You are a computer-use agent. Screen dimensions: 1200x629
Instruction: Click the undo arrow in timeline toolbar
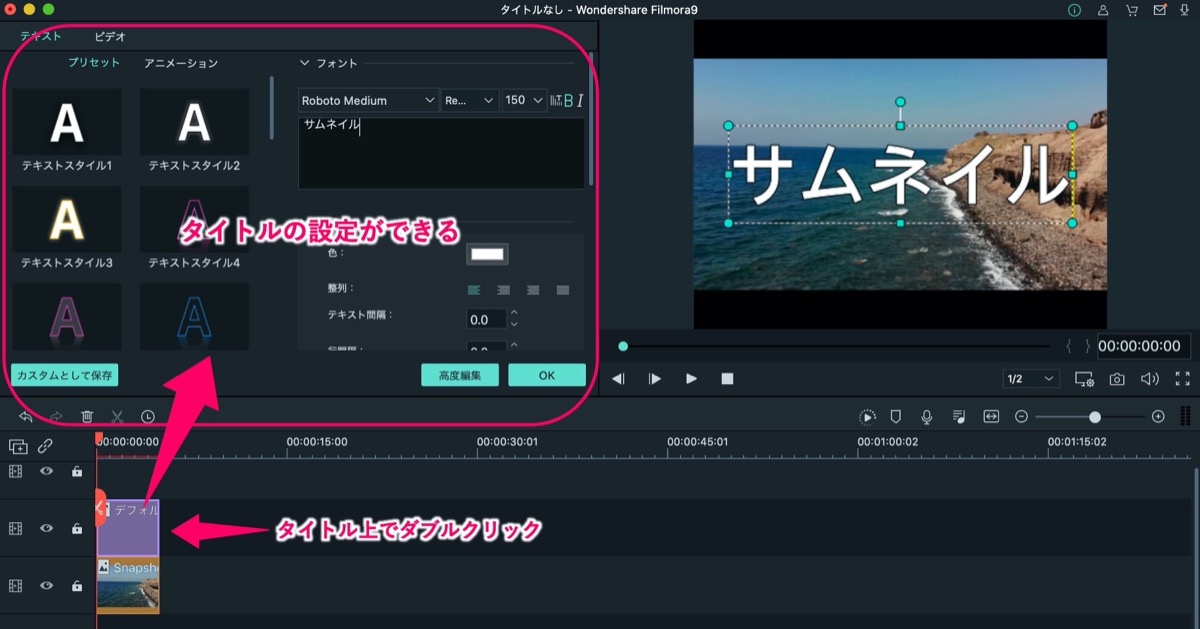(25, 416)
